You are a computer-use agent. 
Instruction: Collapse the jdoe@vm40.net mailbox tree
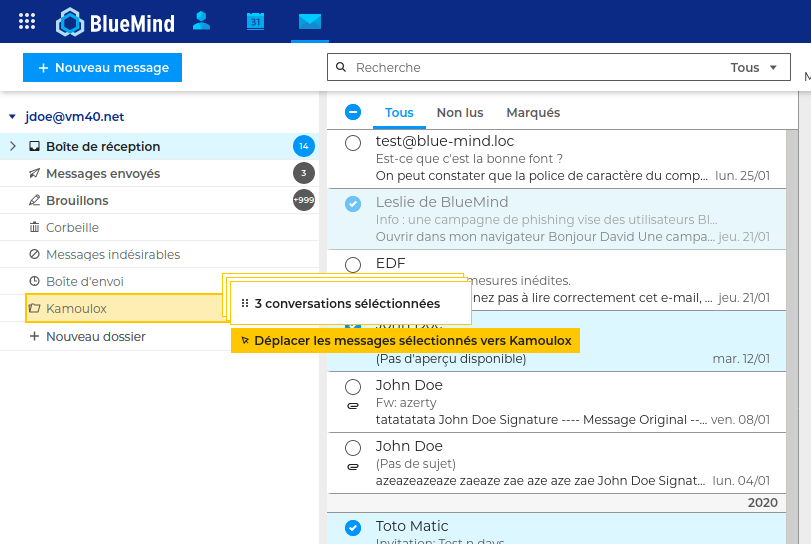(12, 117)
